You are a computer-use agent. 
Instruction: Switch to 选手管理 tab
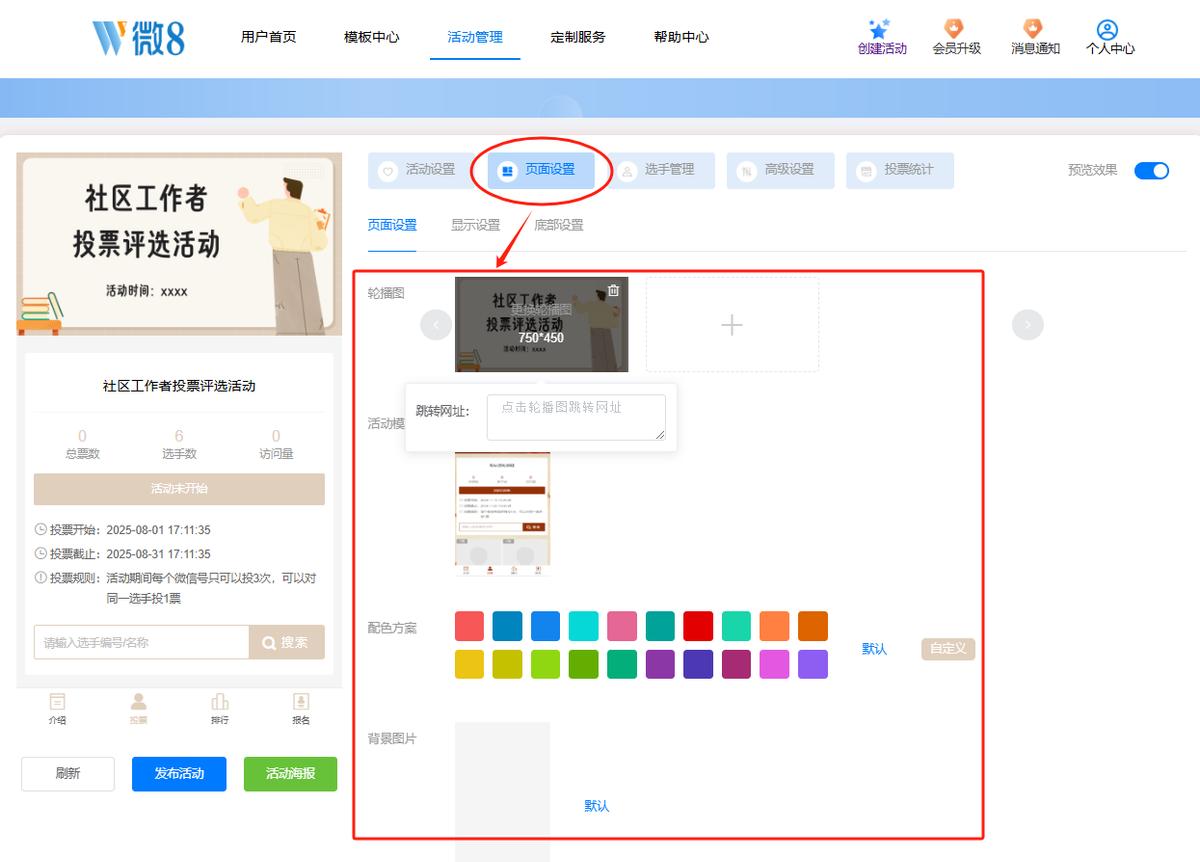click(x=661, y=170)
